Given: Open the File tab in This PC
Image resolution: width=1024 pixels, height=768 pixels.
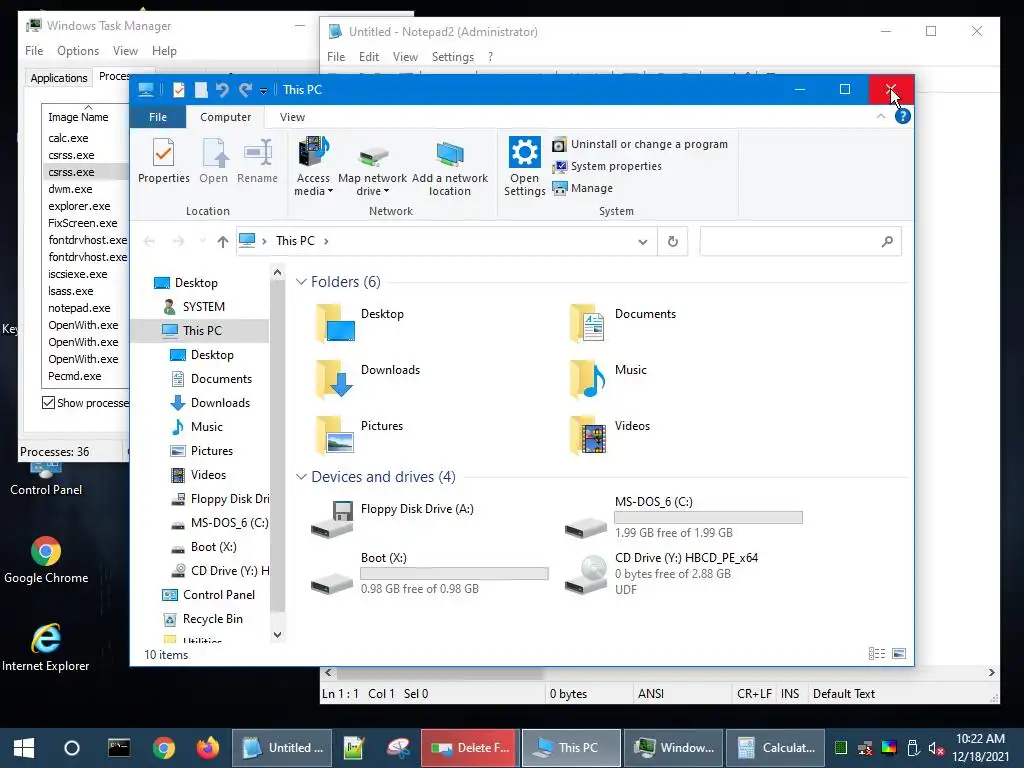Looking at the screenshot, I should pyautogui.click(x=158, y=117).
